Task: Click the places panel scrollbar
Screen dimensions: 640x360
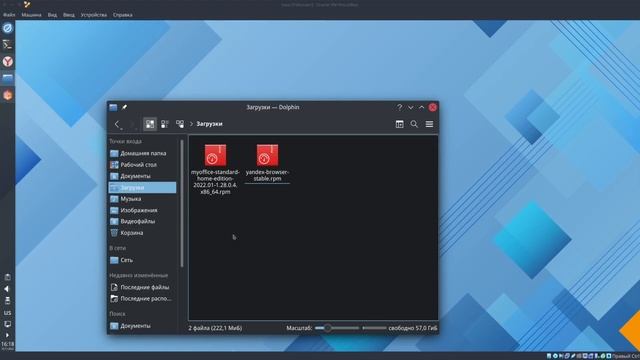Action: [x=182, y=204]
